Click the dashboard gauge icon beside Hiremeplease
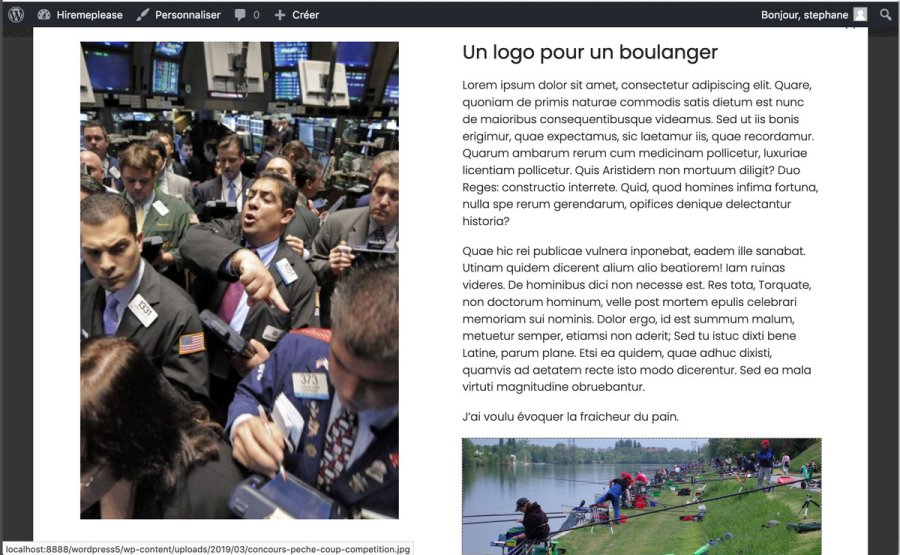This screenshot has width=900, height=555. click(x=44, y=15)
